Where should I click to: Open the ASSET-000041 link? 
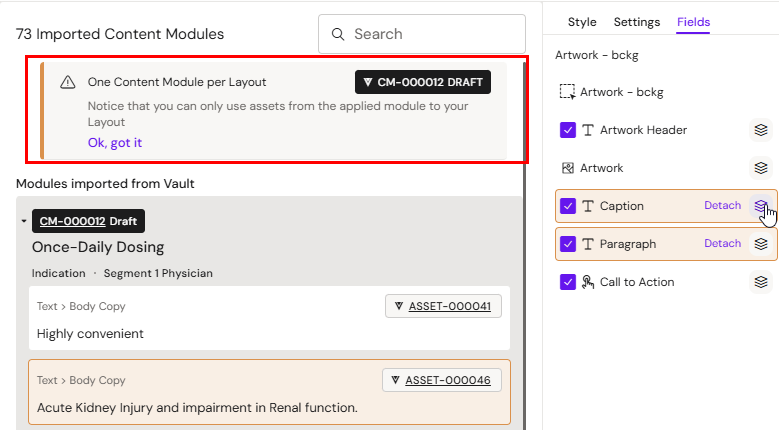coord(450,306)
